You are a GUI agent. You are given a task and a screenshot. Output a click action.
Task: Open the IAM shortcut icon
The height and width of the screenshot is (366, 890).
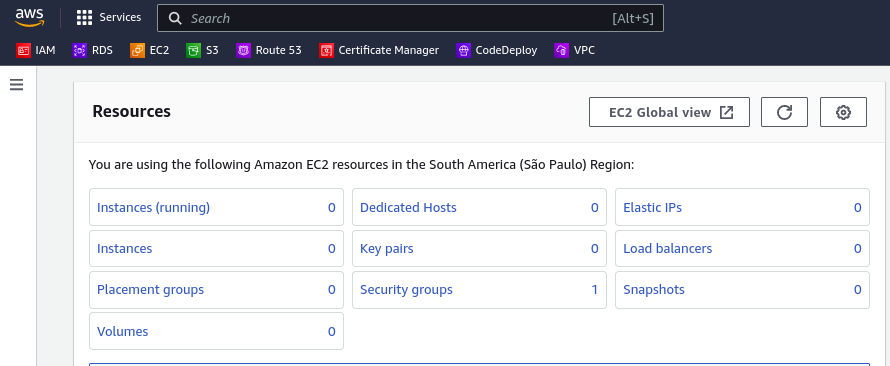(x=23, y=51)
